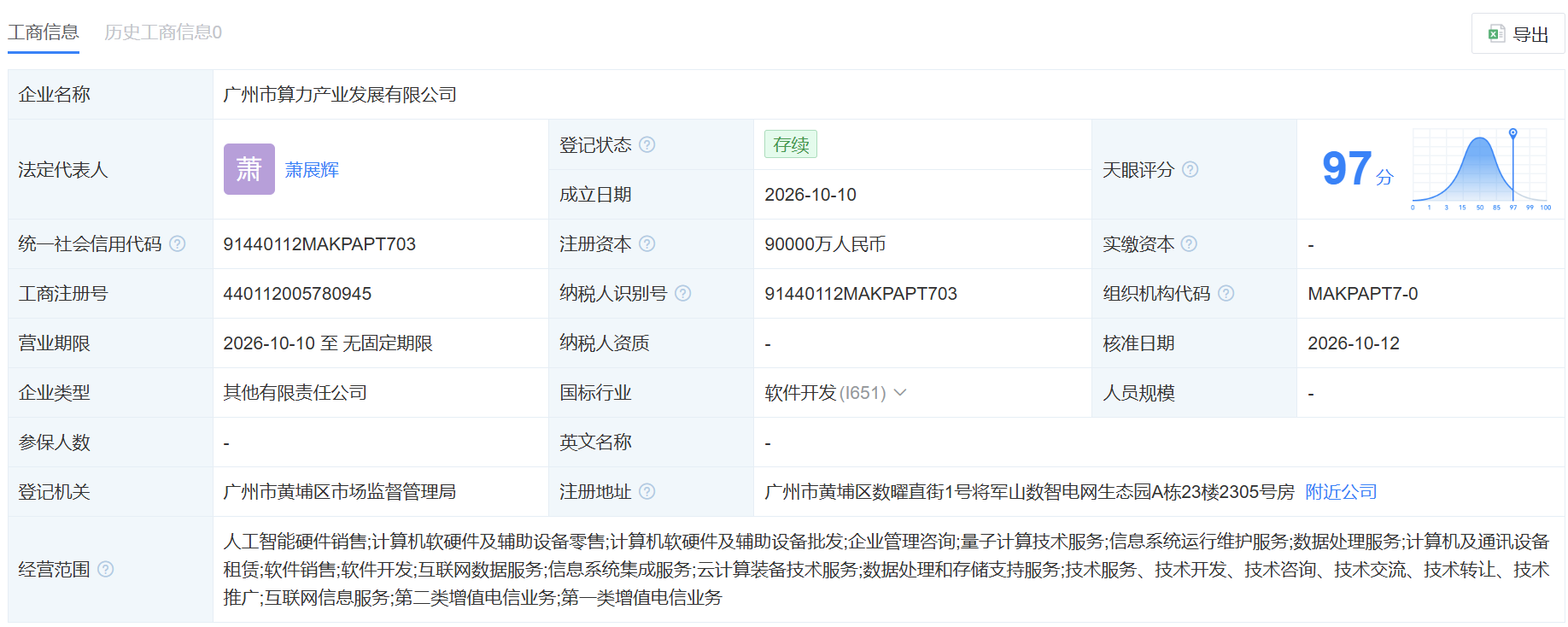This screenshot has width=1568, height=627.
Task: Click the Excel icon in export button
Action: 1496,34
